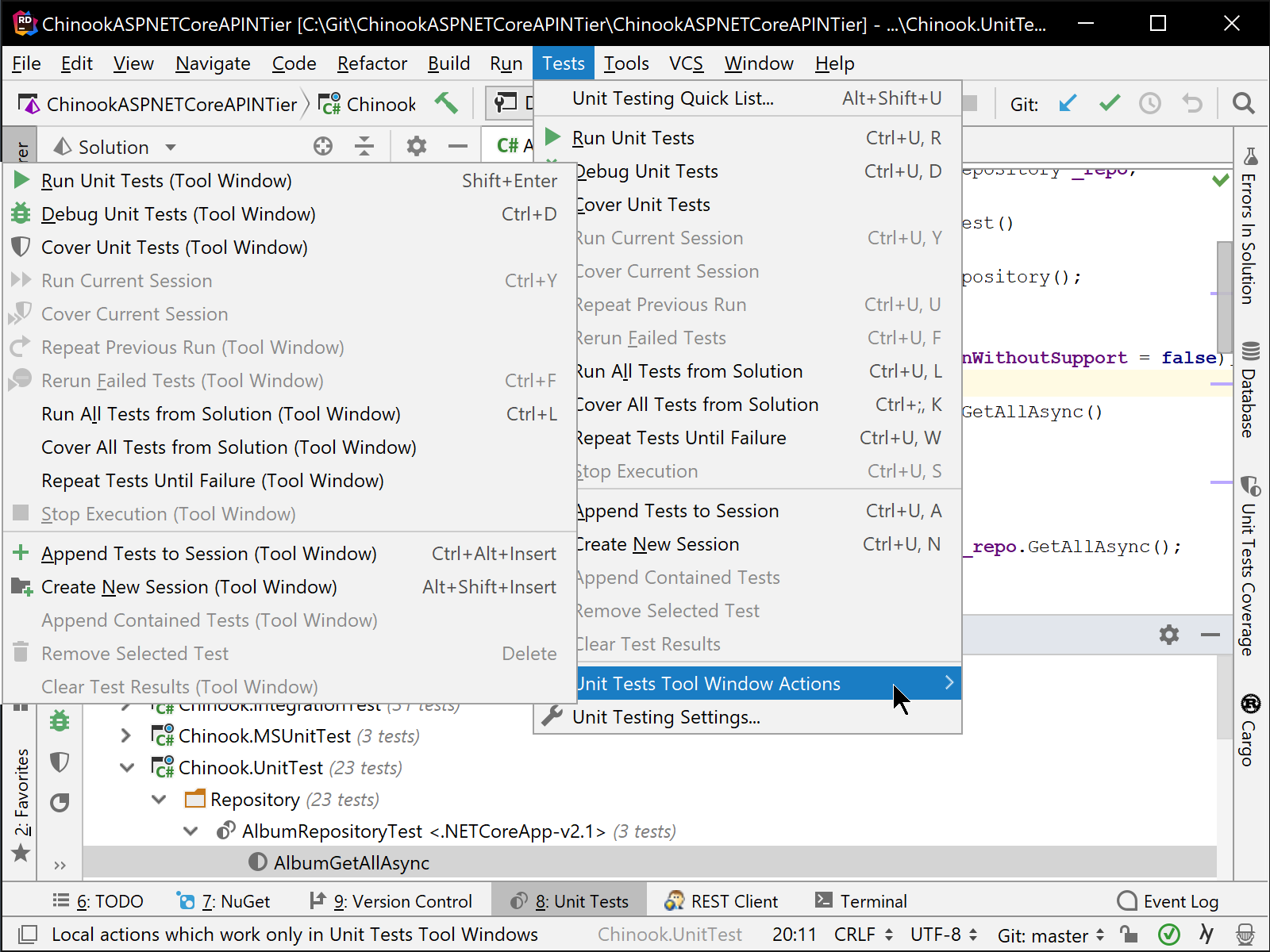Image resolution: width=1270 pixels, height=952 pixels.
Task: Open the Terminal tool tab
Action: pos(861,901)
